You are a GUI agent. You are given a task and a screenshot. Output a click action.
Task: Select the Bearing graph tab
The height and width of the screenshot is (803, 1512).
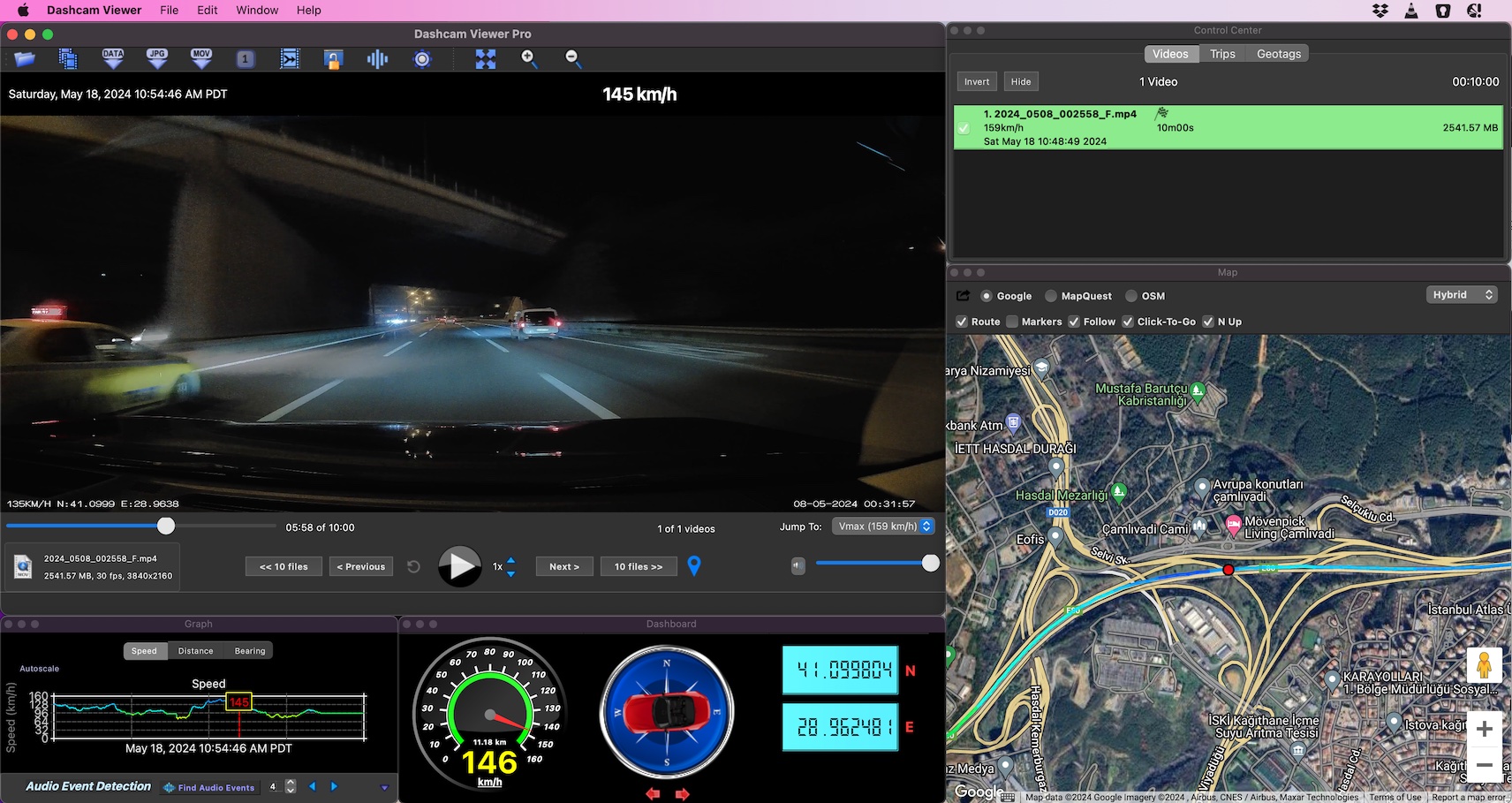tap(250, 651)
